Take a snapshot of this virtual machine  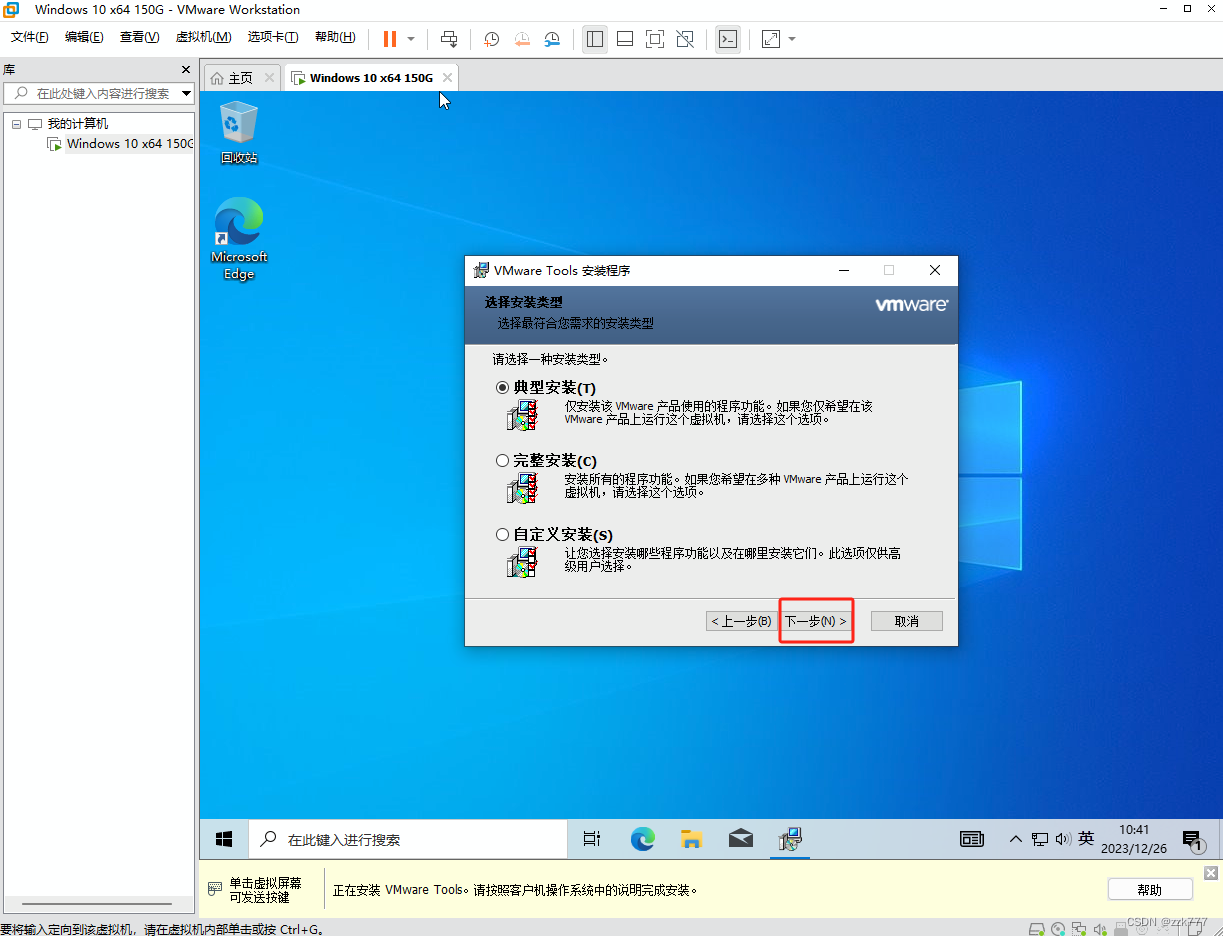492,39
